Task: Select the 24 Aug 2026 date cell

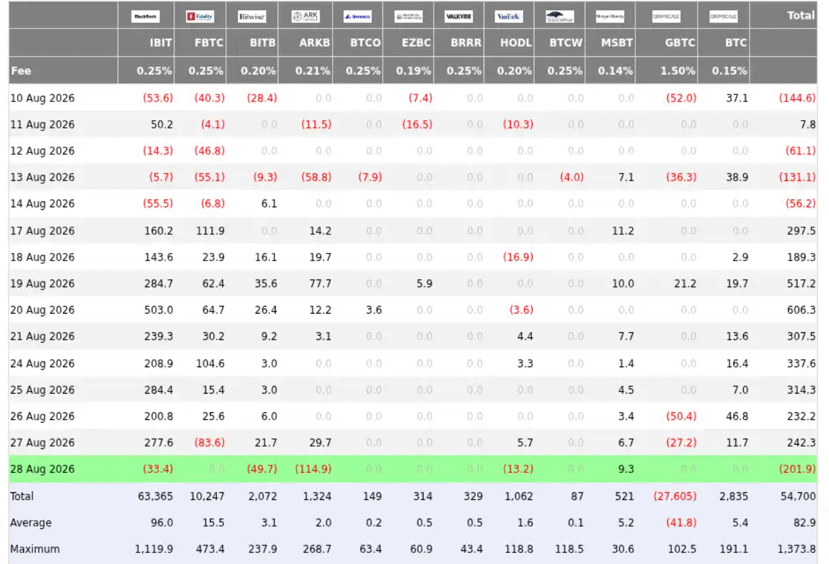Action: coord(42,364)
